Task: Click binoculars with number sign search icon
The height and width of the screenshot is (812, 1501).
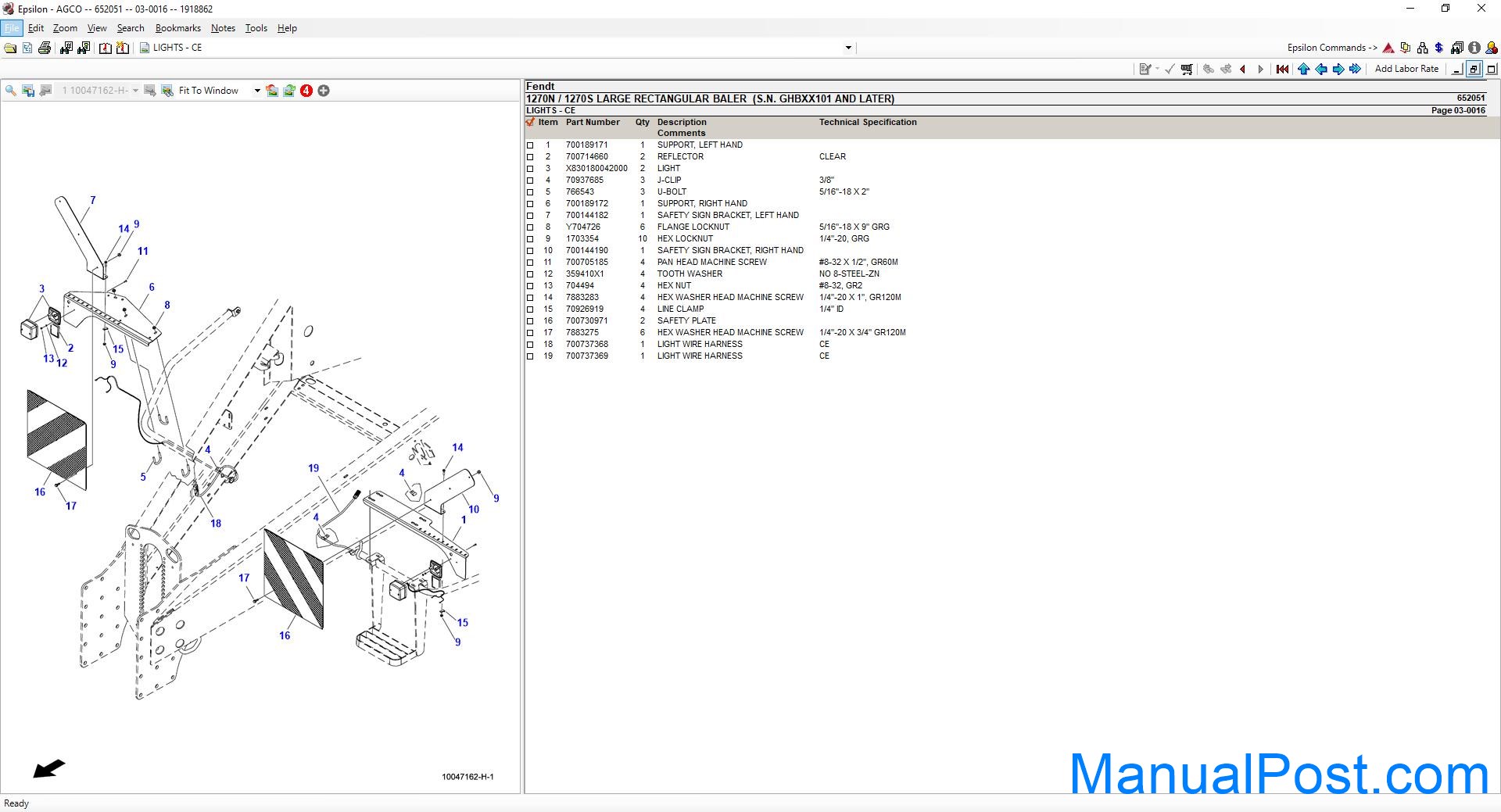Action: (x=66, y=48)
